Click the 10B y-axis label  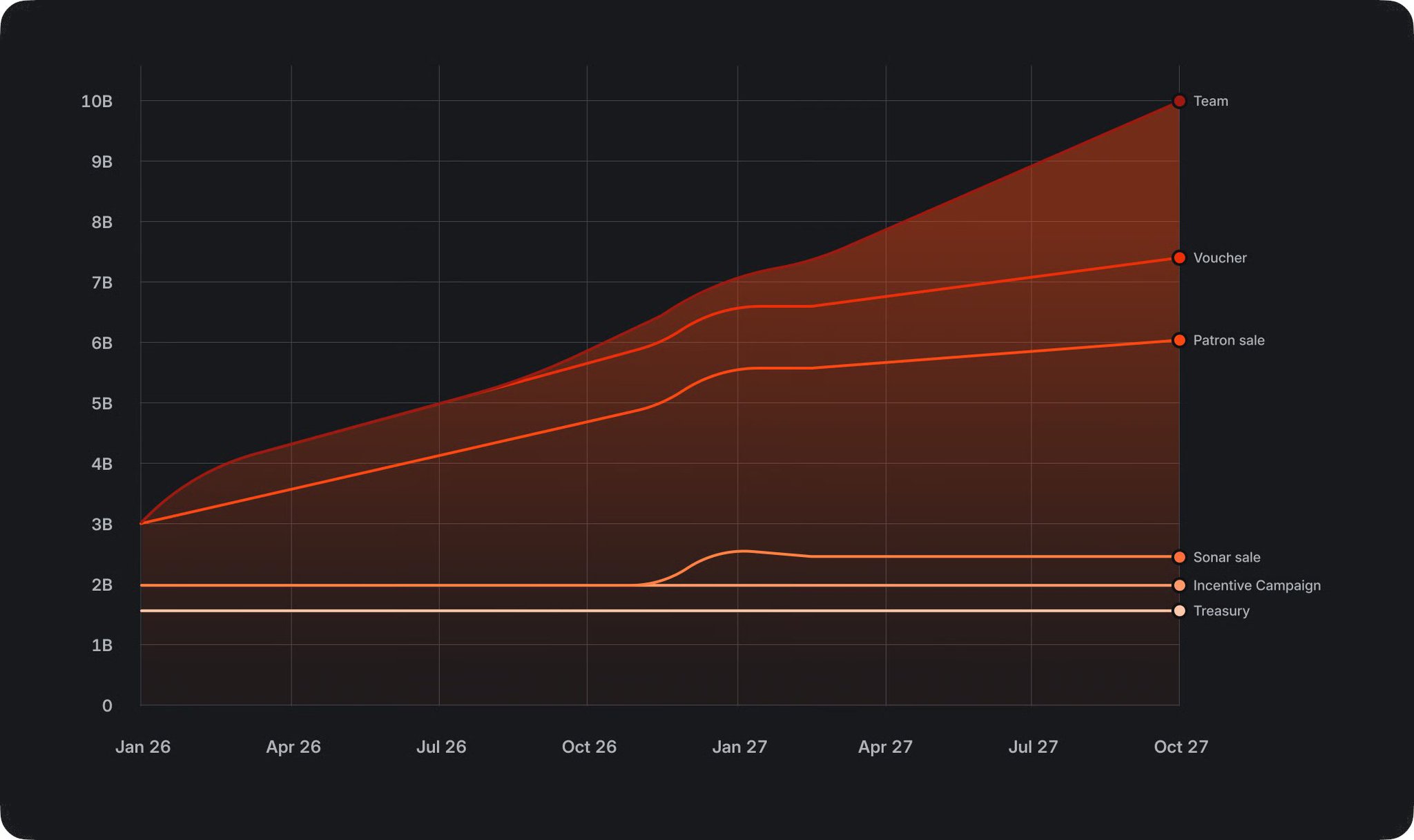coord(97,101)
